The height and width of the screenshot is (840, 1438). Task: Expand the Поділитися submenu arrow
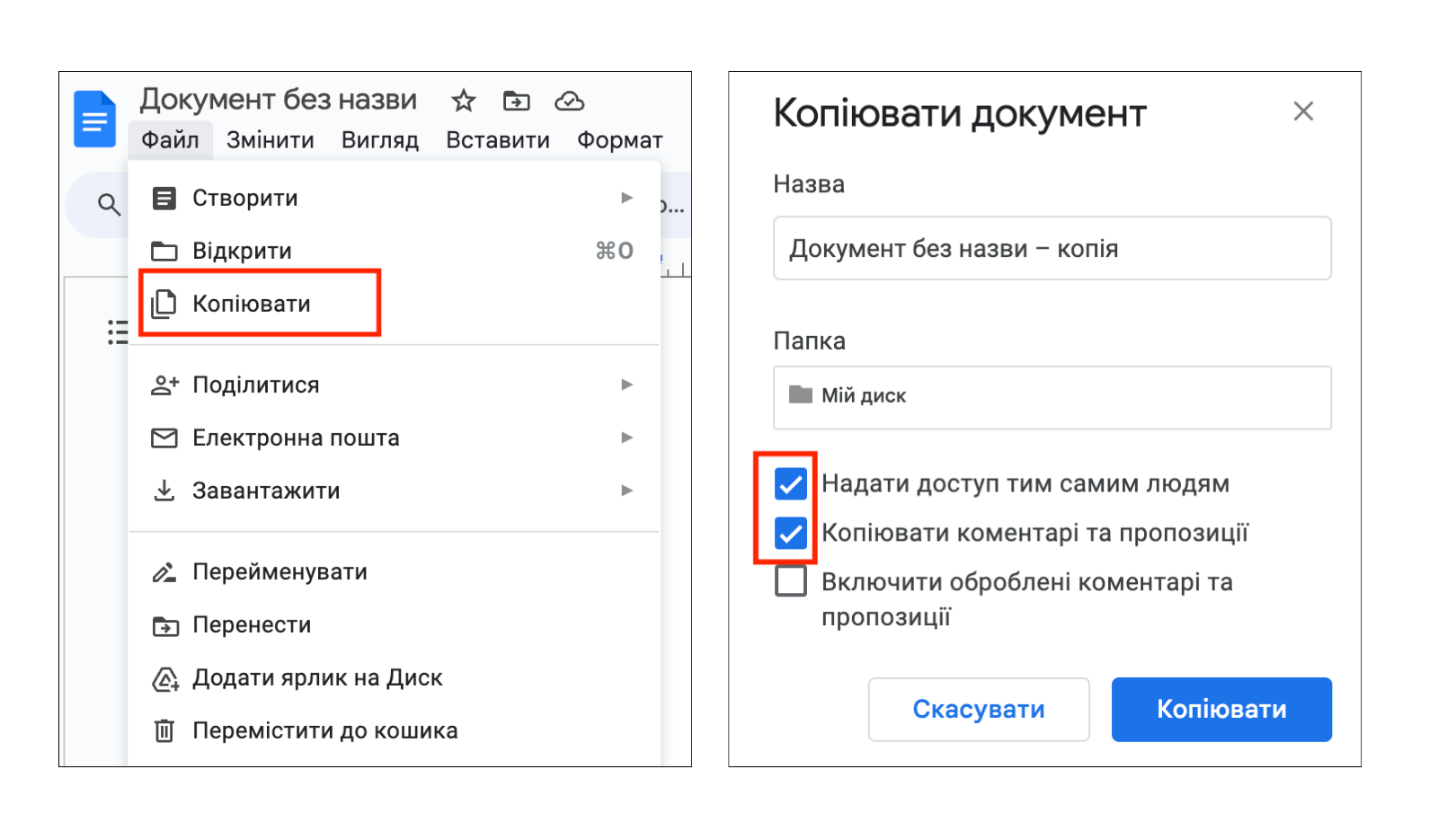tap(627, 385)
